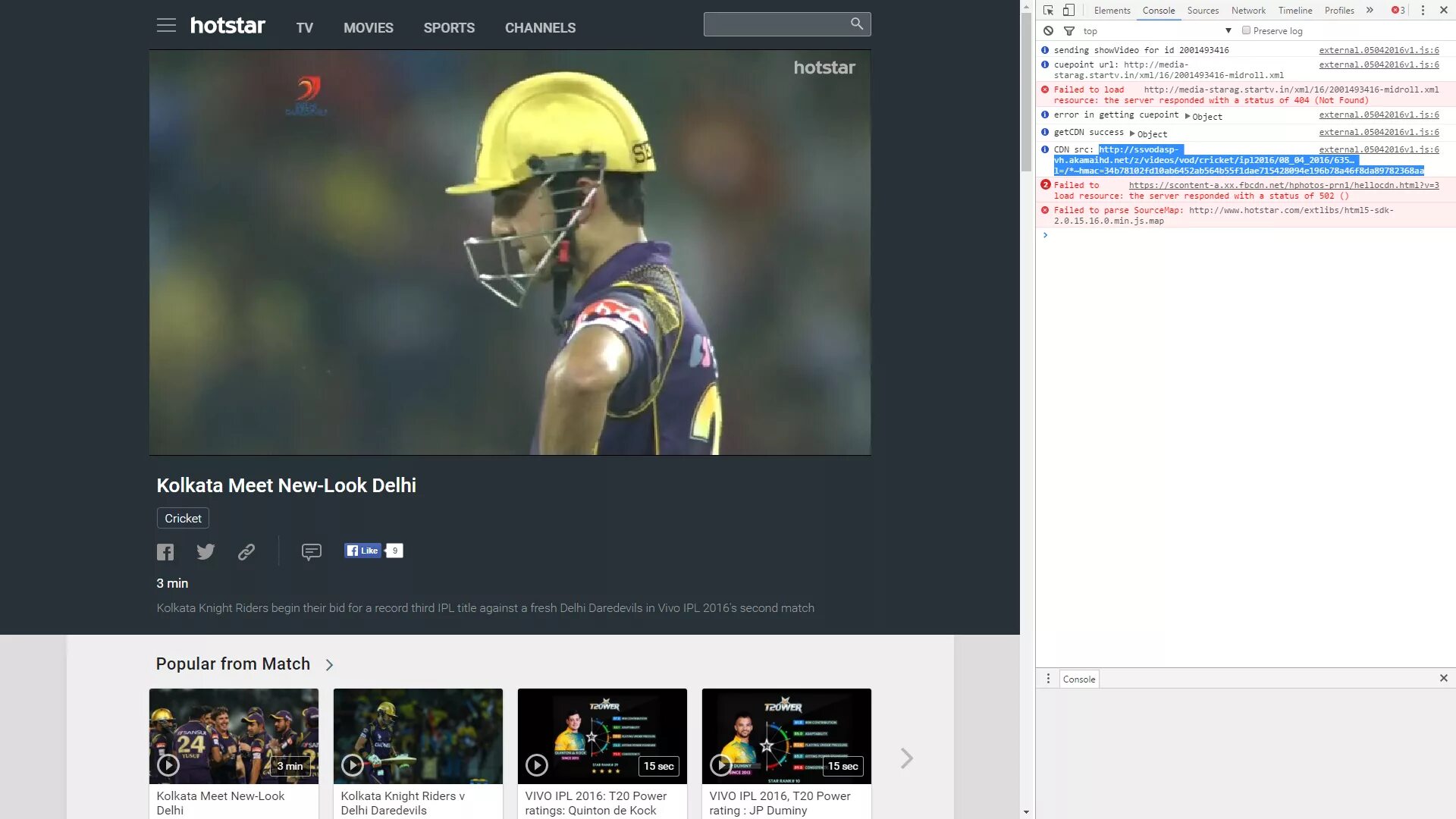Click the Facebook share icon

pos(165,552)
